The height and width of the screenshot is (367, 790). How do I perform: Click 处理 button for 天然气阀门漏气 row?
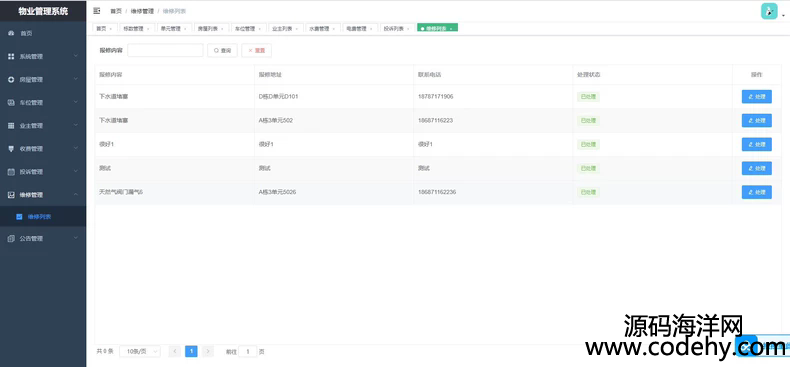click(756, 192)
